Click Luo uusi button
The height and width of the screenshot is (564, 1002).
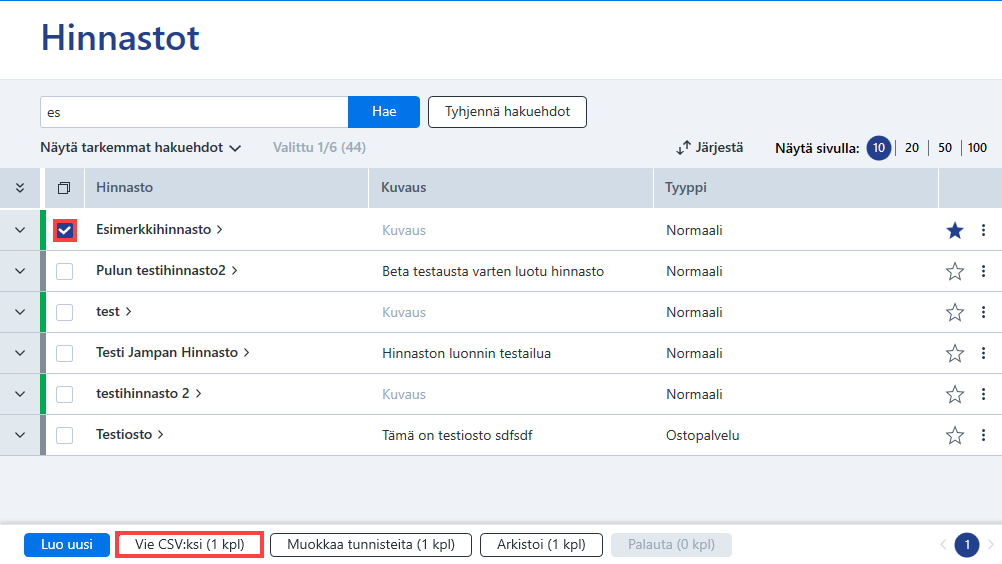tap(67, 545)
